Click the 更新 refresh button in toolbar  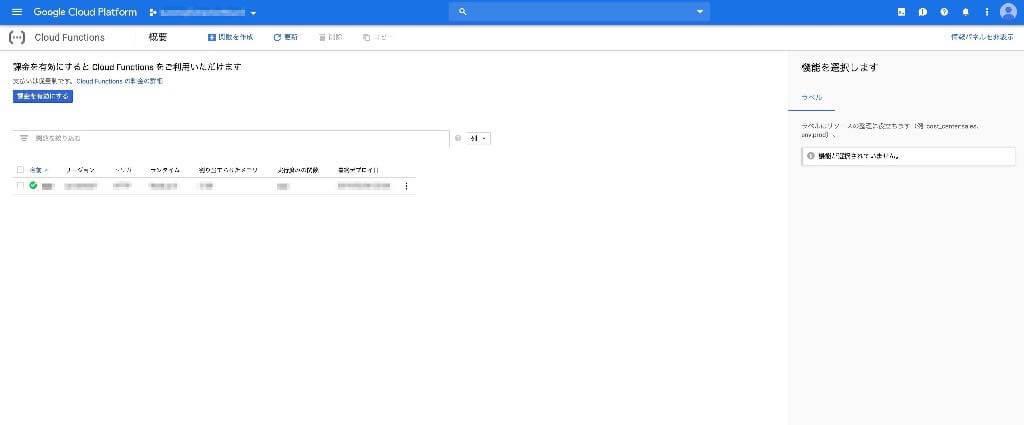(285, 37)
